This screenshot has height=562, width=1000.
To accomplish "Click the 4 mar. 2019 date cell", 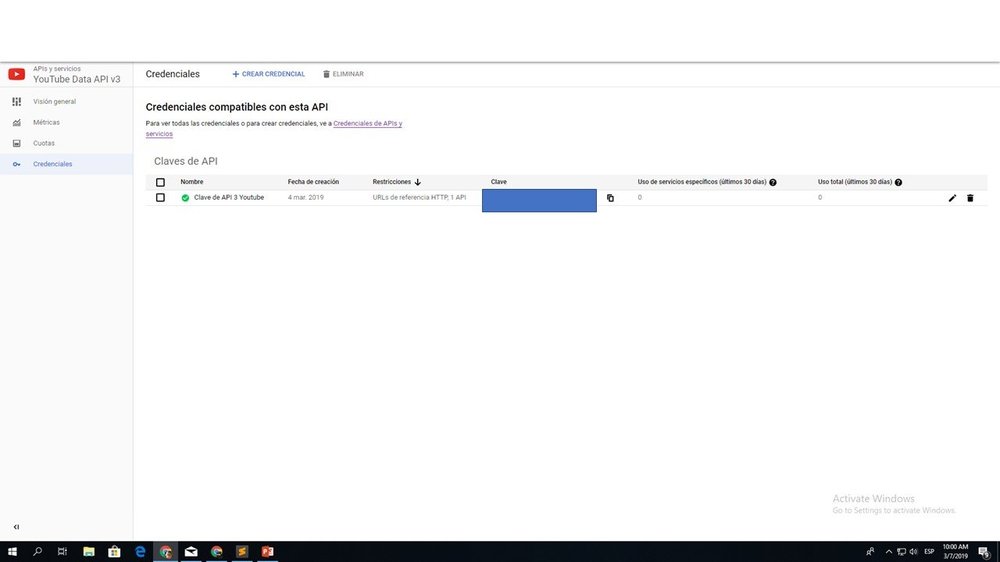I will (305, 198).
